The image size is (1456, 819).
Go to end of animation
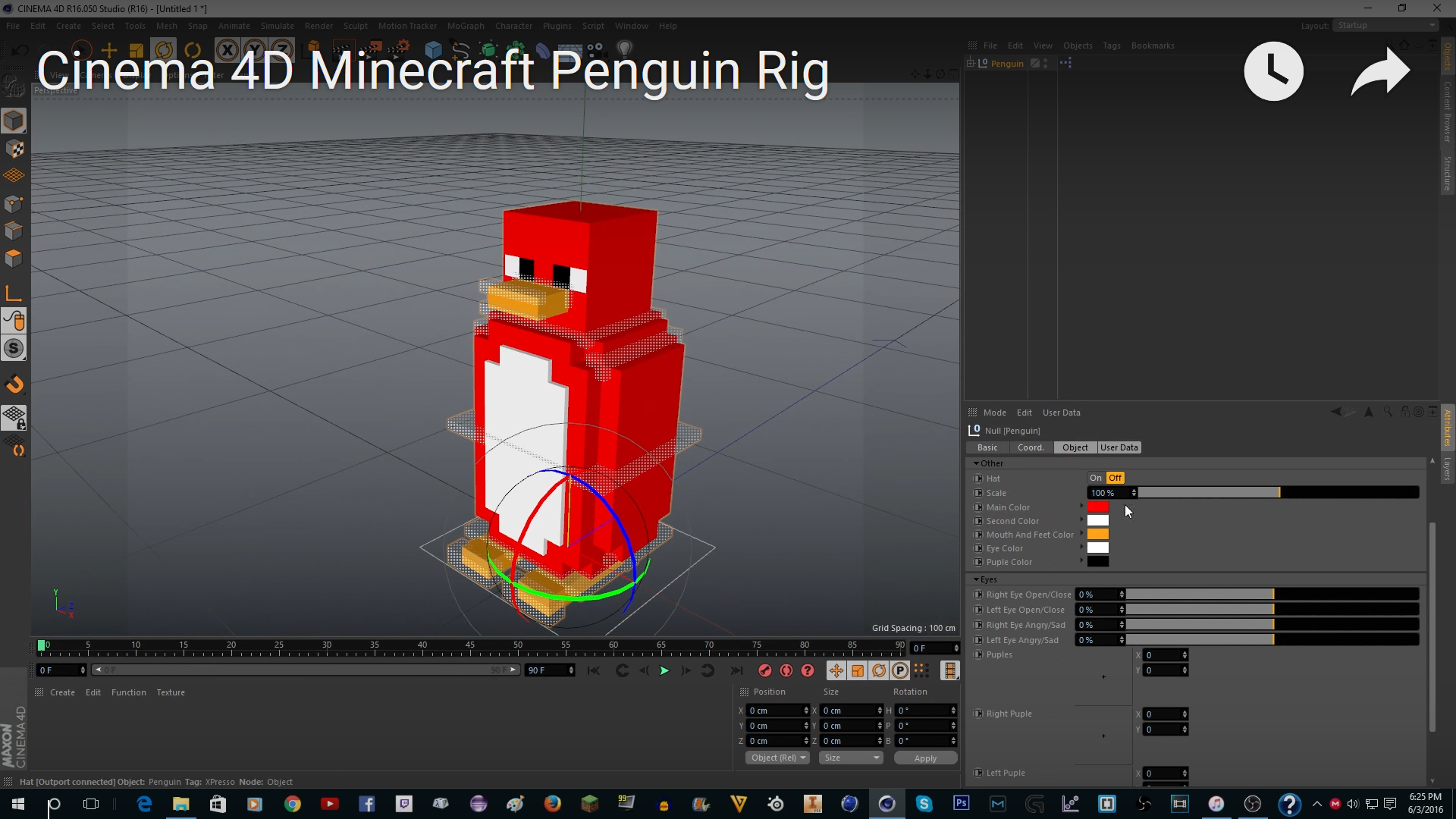click(x=736, y=670)
